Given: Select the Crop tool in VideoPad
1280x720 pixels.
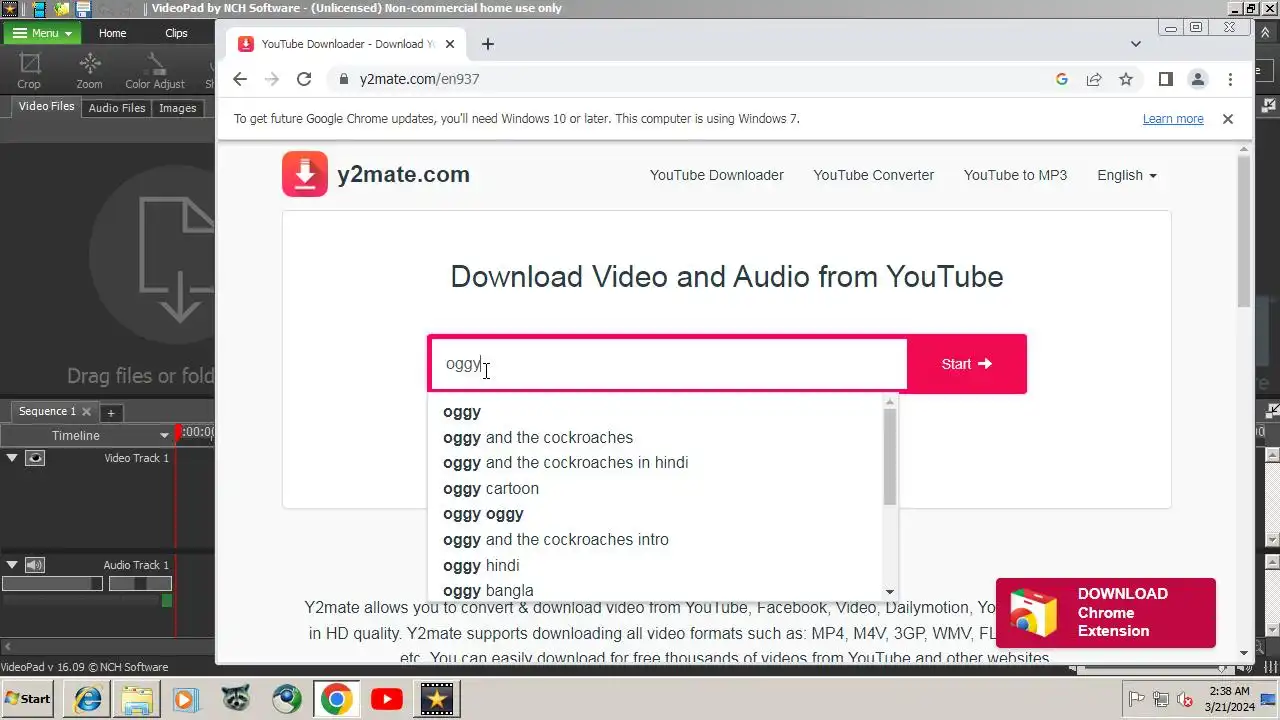Looking at the screenshot, I should coord(29,70).
